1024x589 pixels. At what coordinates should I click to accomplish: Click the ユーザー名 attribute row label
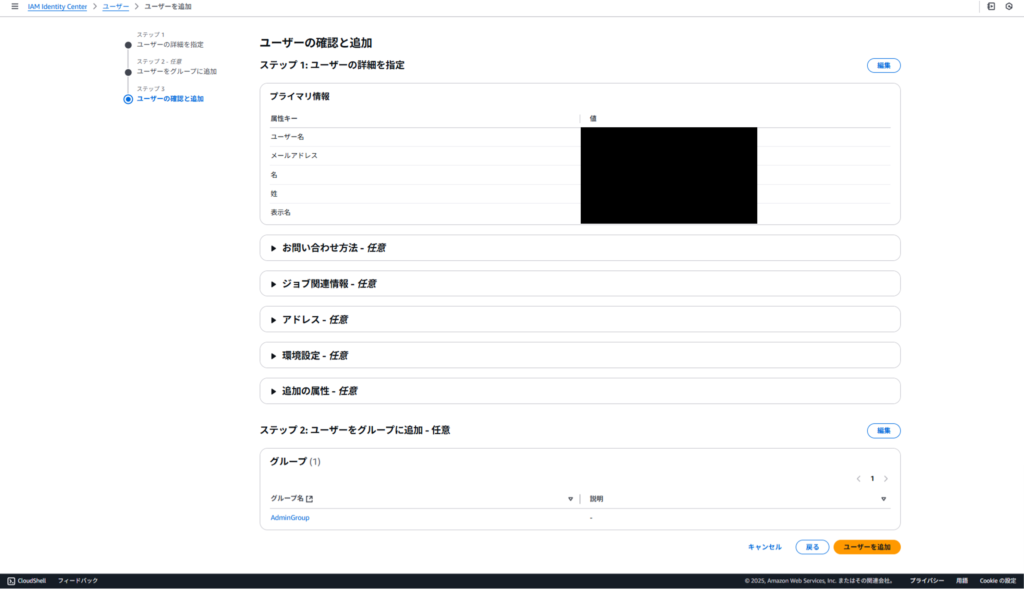point(287,137)
